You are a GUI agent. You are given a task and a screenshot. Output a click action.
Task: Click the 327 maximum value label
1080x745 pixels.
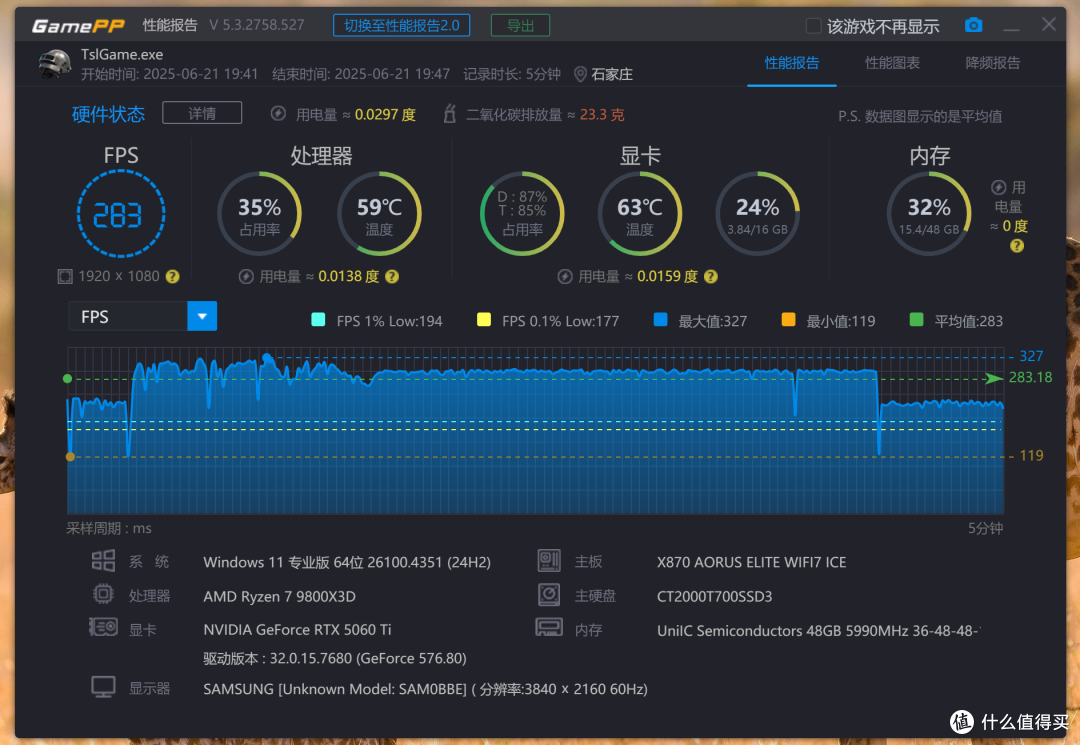tap(1031, 356)
